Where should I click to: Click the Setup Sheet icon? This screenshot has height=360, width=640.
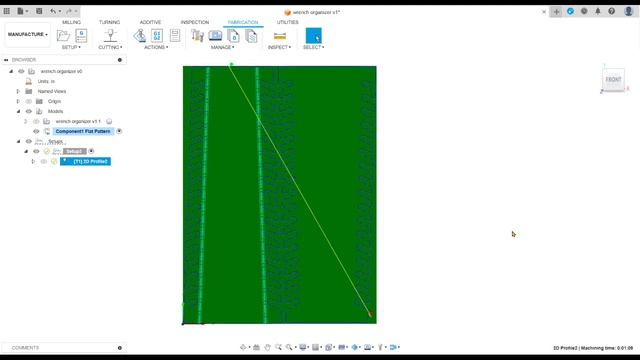(175, 36)
